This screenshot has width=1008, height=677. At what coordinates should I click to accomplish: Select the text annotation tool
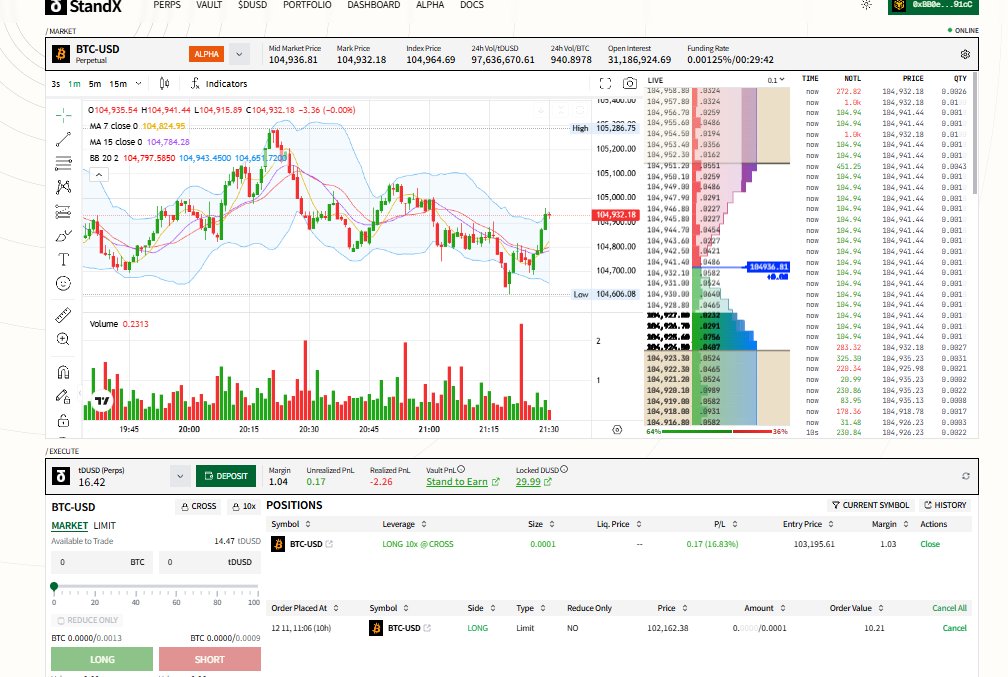63,259
